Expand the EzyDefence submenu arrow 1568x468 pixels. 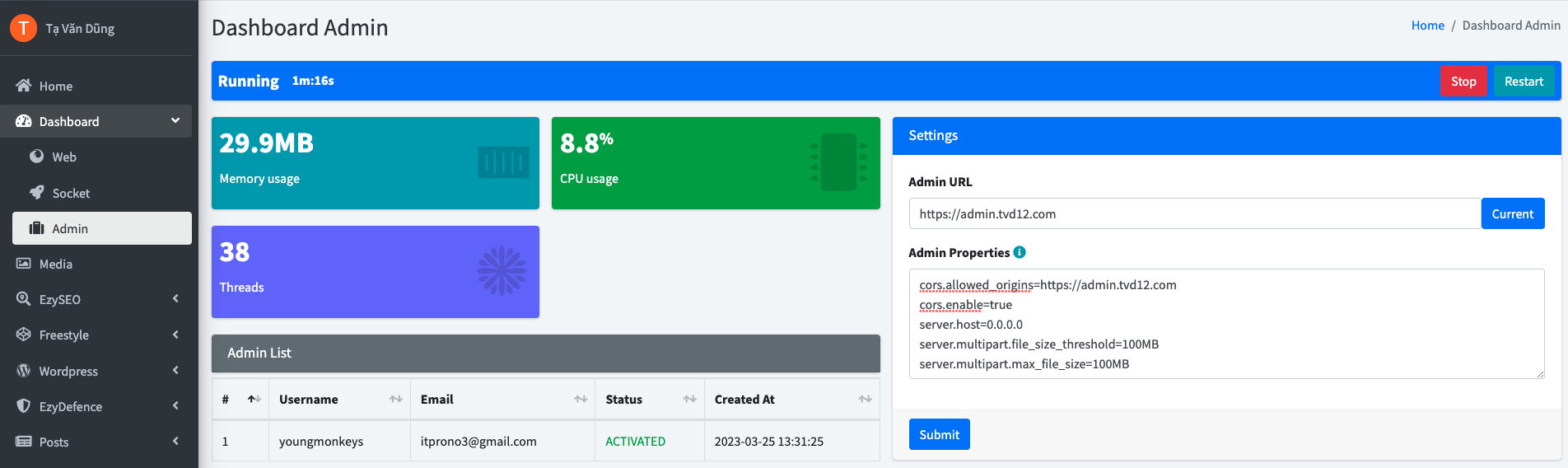(175, 405)
